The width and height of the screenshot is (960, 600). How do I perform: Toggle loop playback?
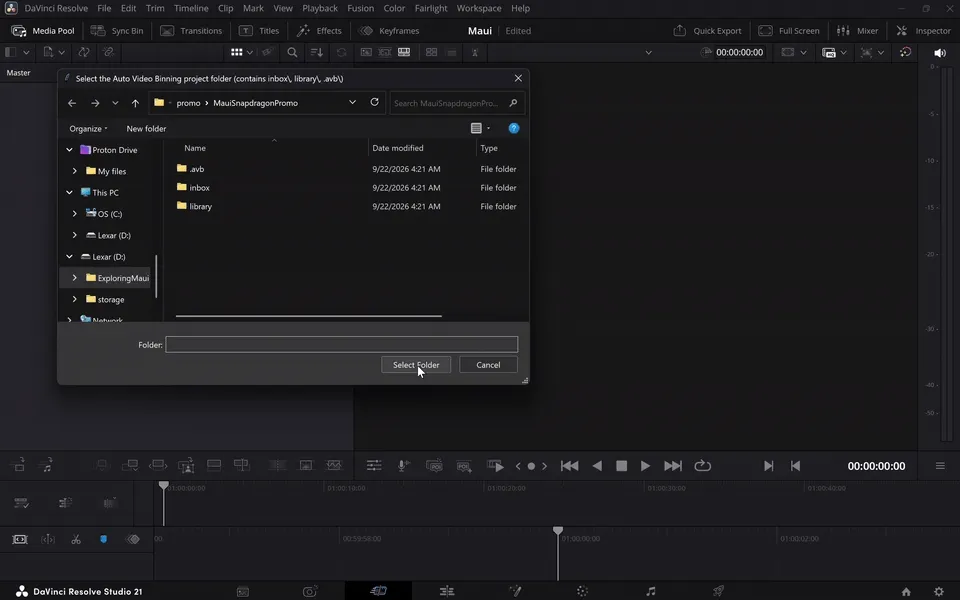coord(702,466)
